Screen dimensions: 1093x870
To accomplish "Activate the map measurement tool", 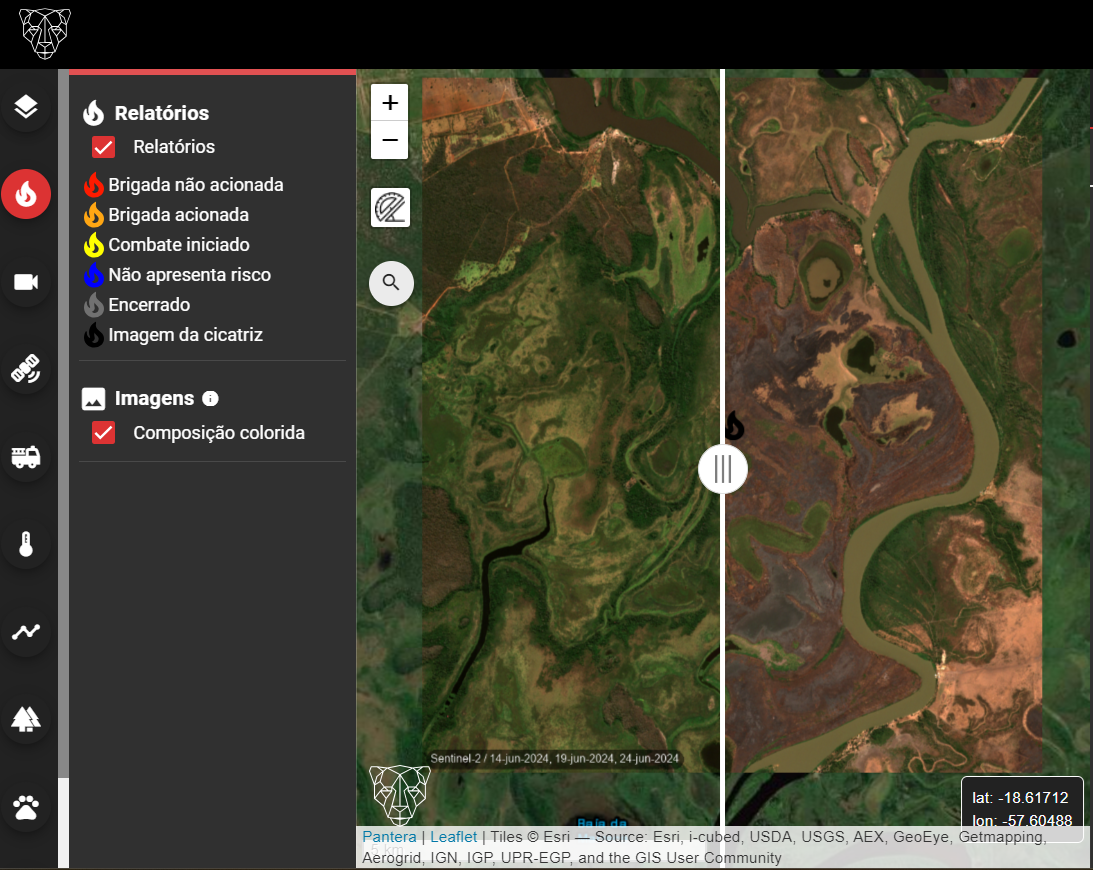I will [390, 208].
